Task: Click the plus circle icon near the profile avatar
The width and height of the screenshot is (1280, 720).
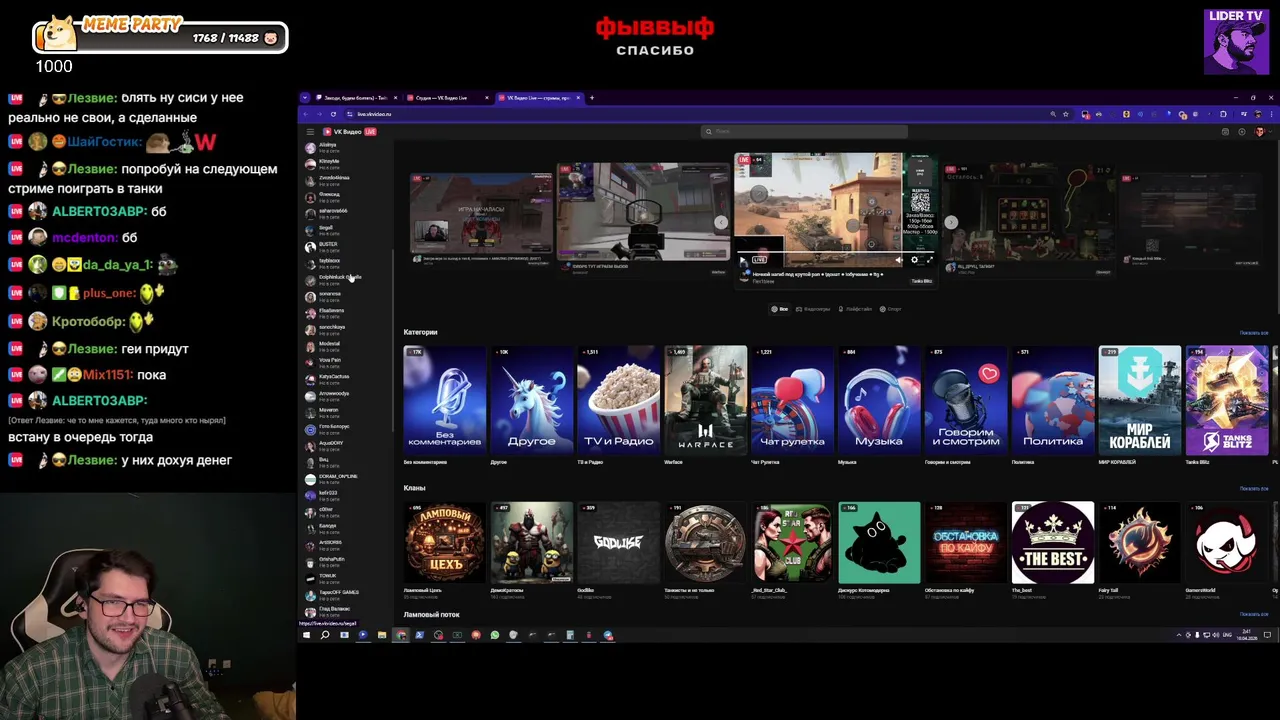Action: (1242, 132)
